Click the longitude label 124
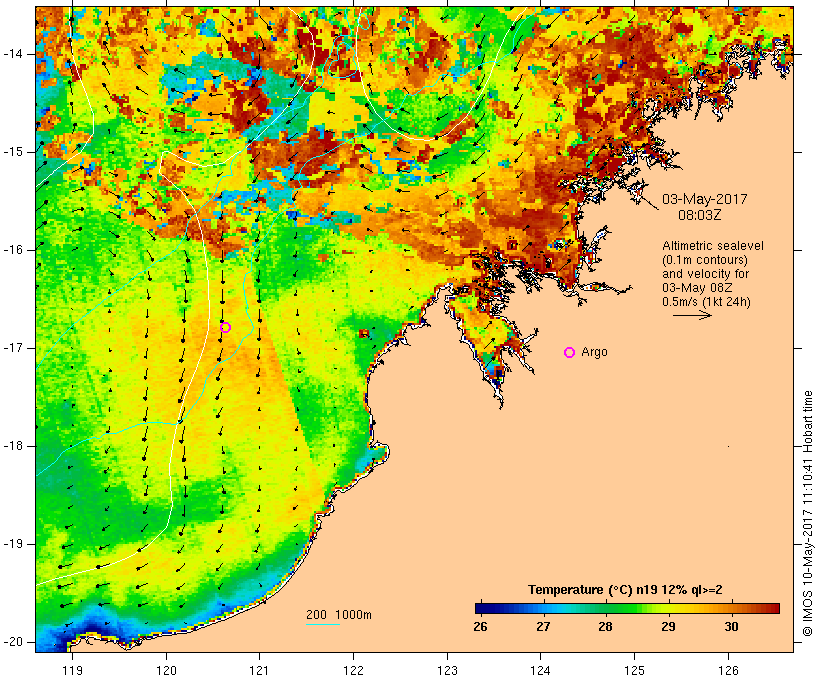 click(x=541, y=670)
